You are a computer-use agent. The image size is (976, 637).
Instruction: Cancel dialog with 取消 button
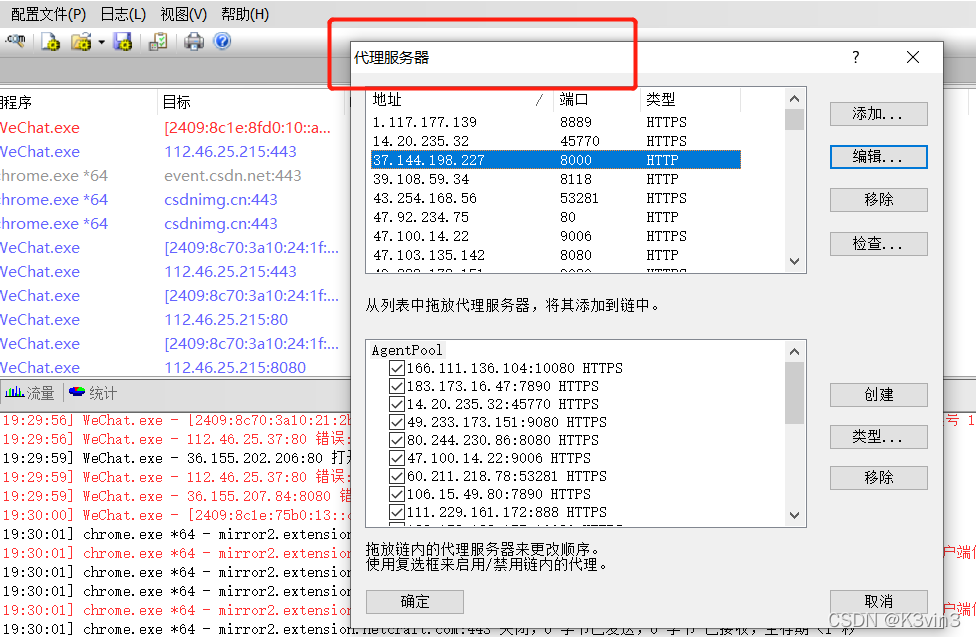pos(878,602)
